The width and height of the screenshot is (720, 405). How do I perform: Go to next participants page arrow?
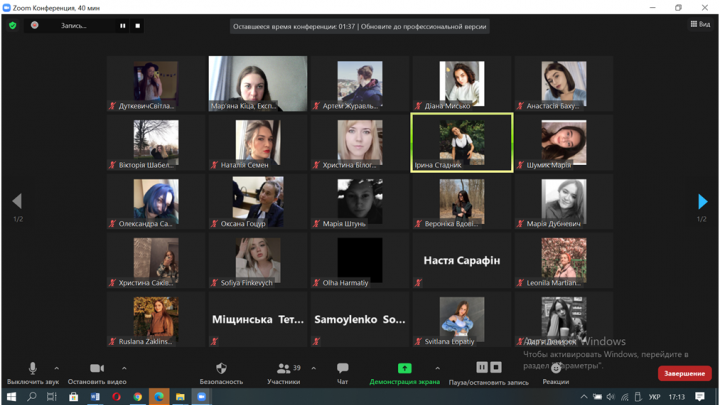tap(702, 202)
